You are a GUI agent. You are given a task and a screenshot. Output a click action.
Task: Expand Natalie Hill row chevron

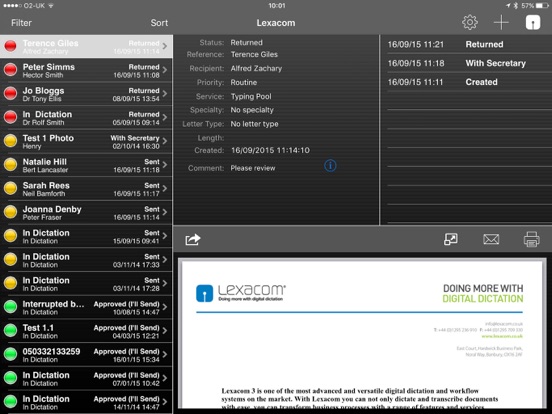point(165,164)
